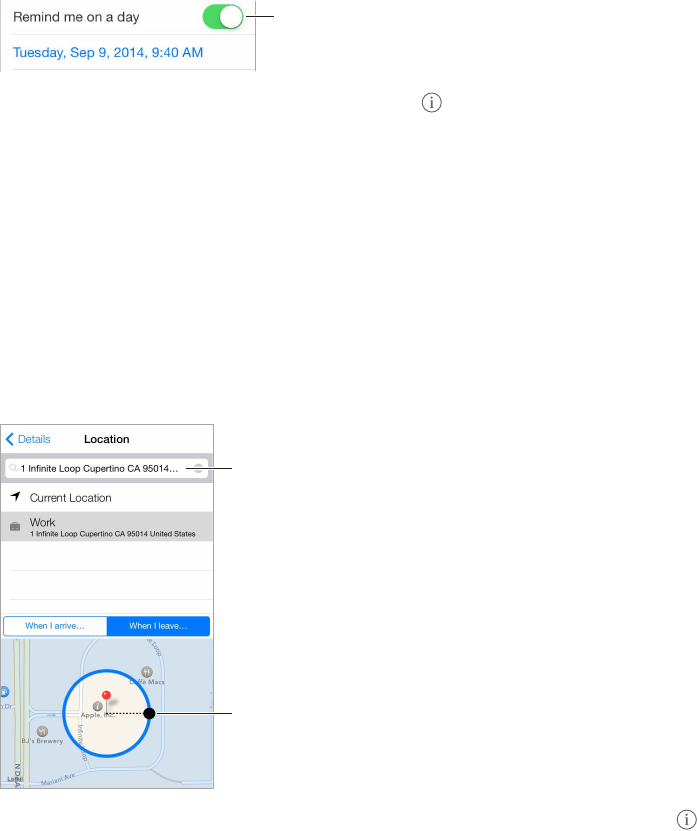Click the red location pin on map

point(107,695)
